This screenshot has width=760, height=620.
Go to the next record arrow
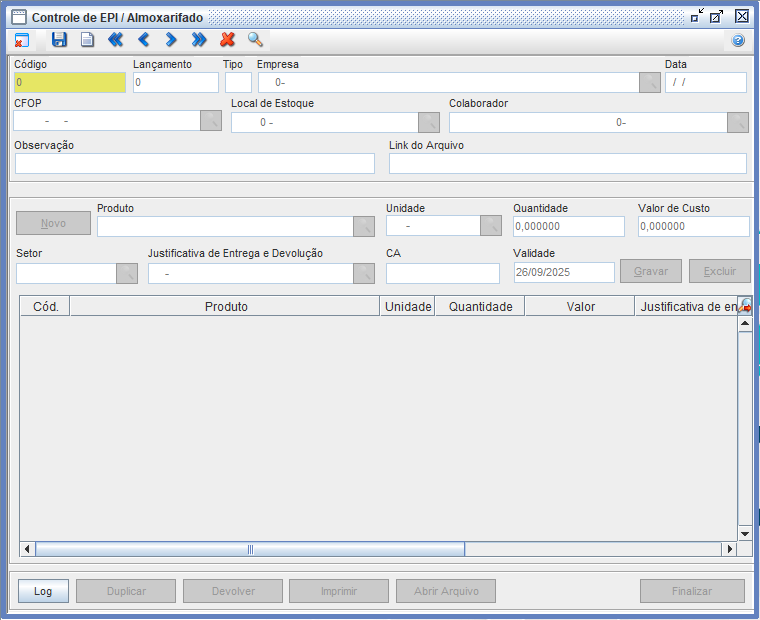coord(171,40)
